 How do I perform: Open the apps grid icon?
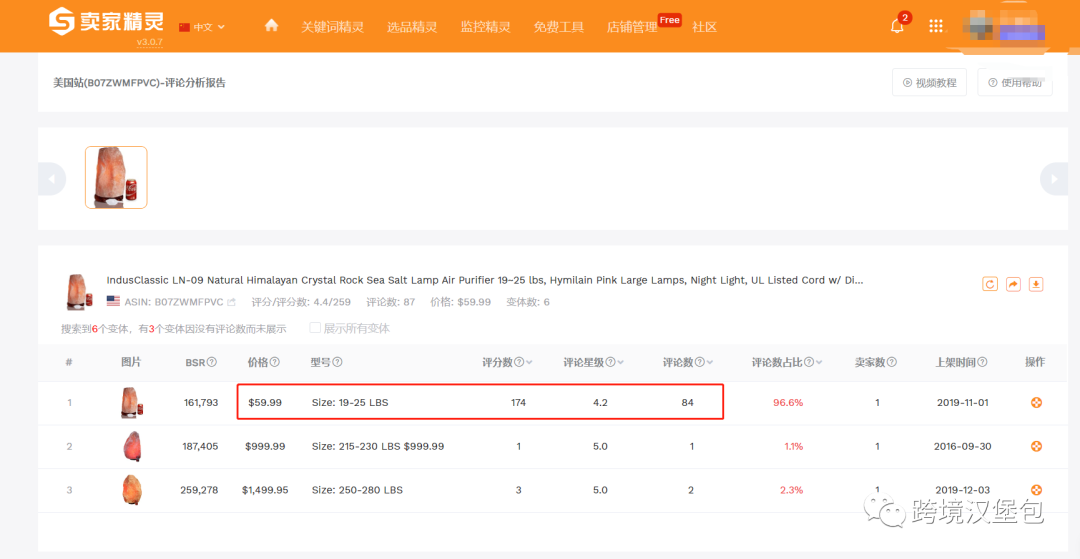(936, 26)
